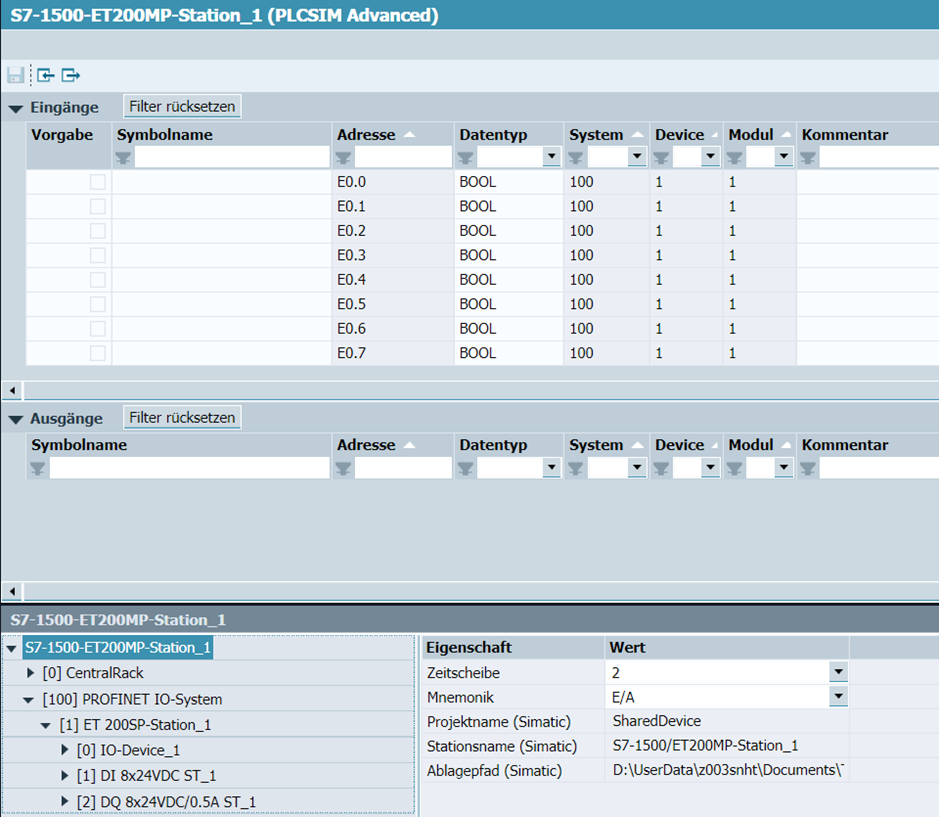
Task: Check the Vorgabe checkbox for E0.7
Action: tap(97, 353)
